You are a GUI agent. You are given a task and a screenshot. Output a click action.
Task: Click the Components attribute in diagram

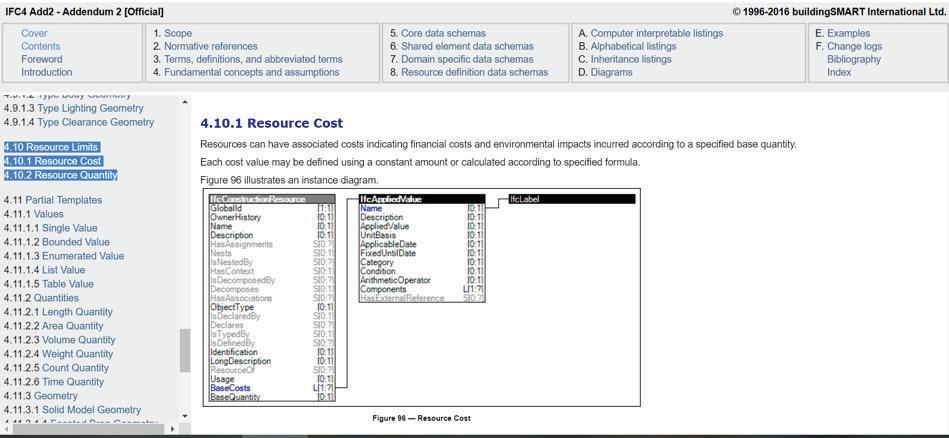(x=383, y=289)
